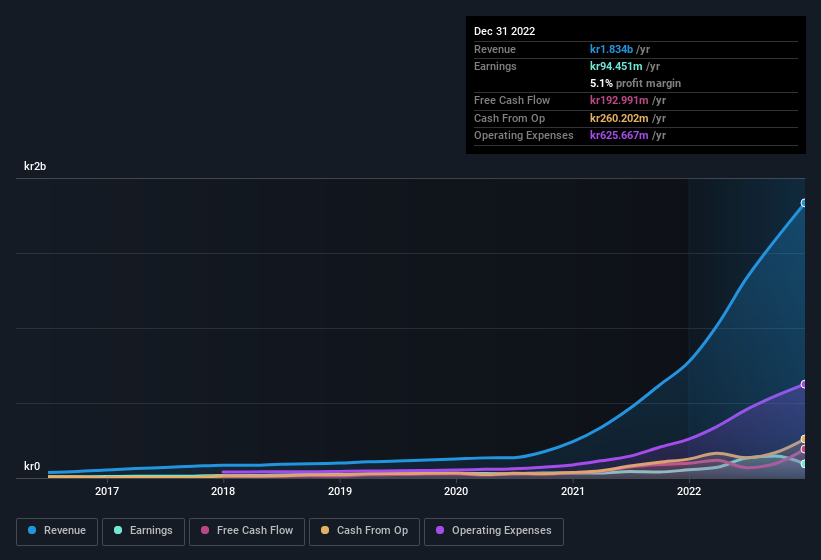Toggle the Operating Expenses legend button
The width and height of the screenshot is (821, 560).
coord(493,532)
